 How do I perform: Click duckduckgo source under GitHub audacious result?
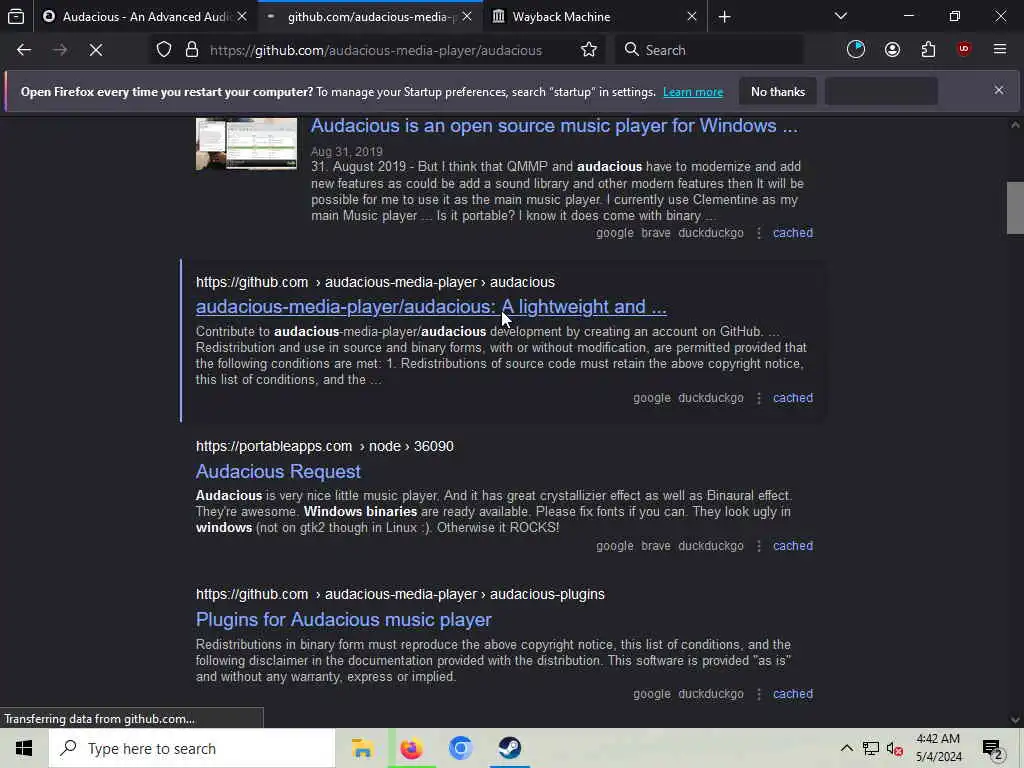point(711,398)
